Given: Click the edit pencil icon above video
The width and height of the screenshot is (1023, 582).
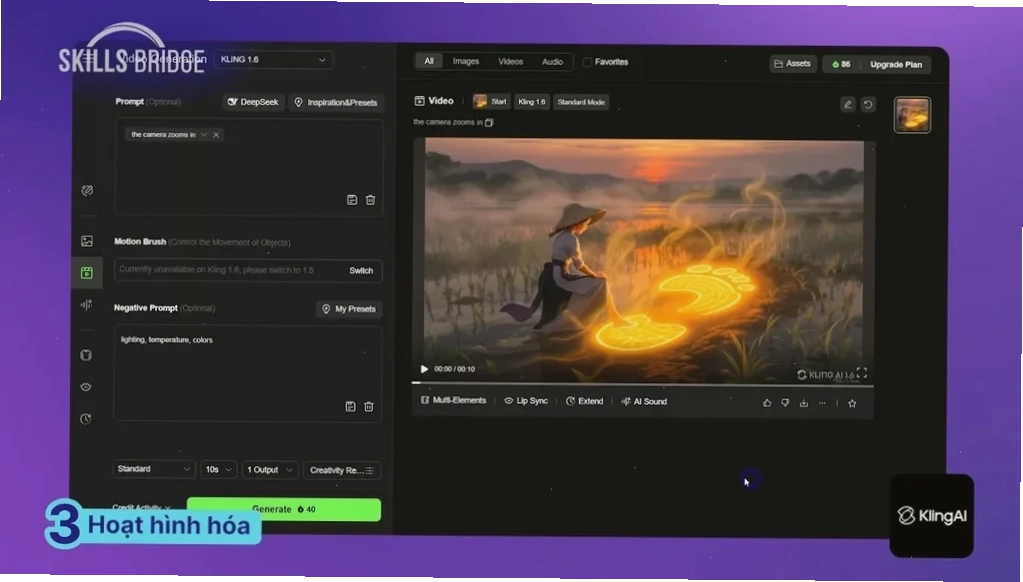Looking at the screenshot, I should [x=847, y=104].
